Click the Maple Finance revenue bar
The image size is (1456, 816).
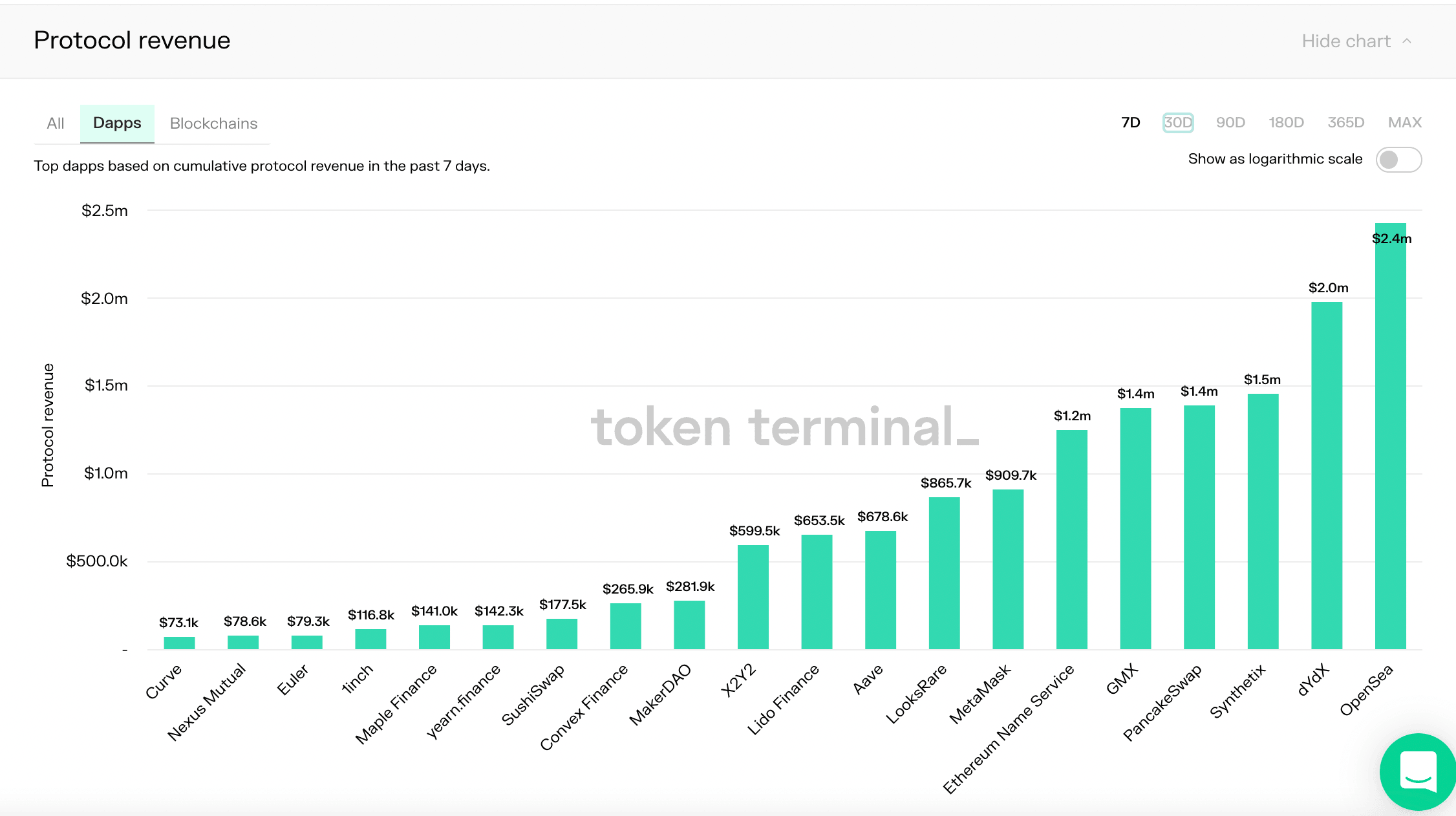point(434,637)
